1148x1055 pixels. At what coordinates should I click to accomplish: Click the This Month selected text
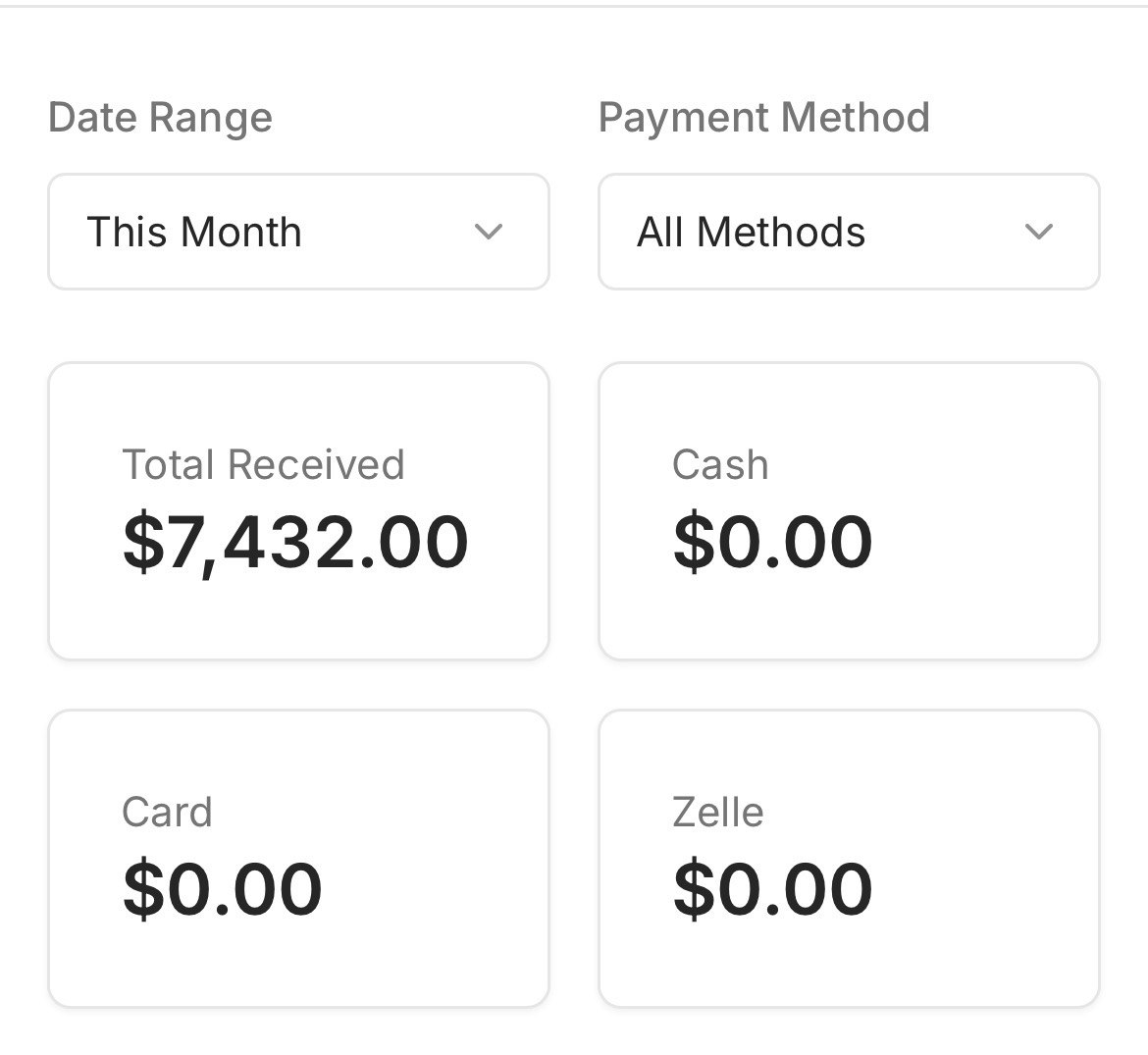tap(194, 233)
